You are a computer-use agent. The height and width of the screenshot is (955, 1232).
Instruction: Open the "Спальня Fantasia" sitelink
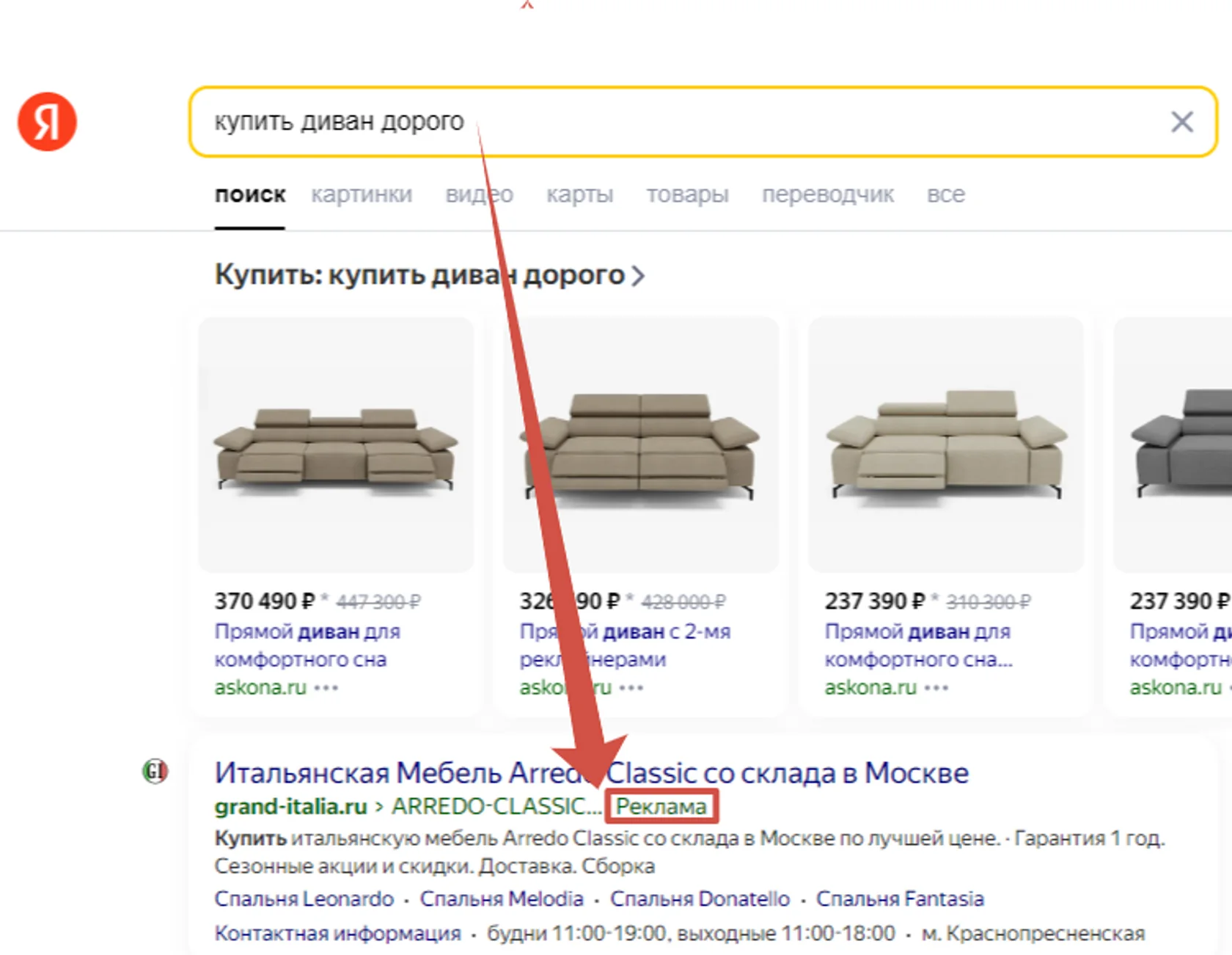(x=900, y=899)
